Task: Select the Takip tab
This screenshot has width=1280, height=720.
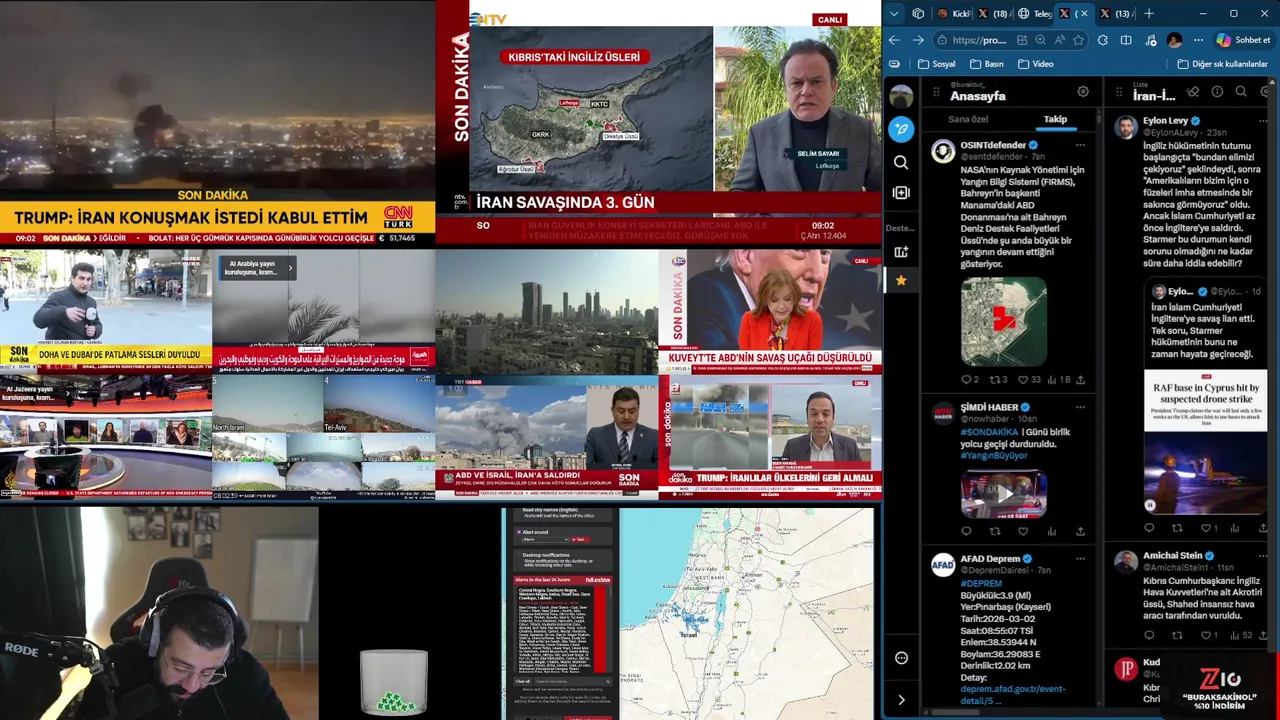Action: coord(1055,119)
